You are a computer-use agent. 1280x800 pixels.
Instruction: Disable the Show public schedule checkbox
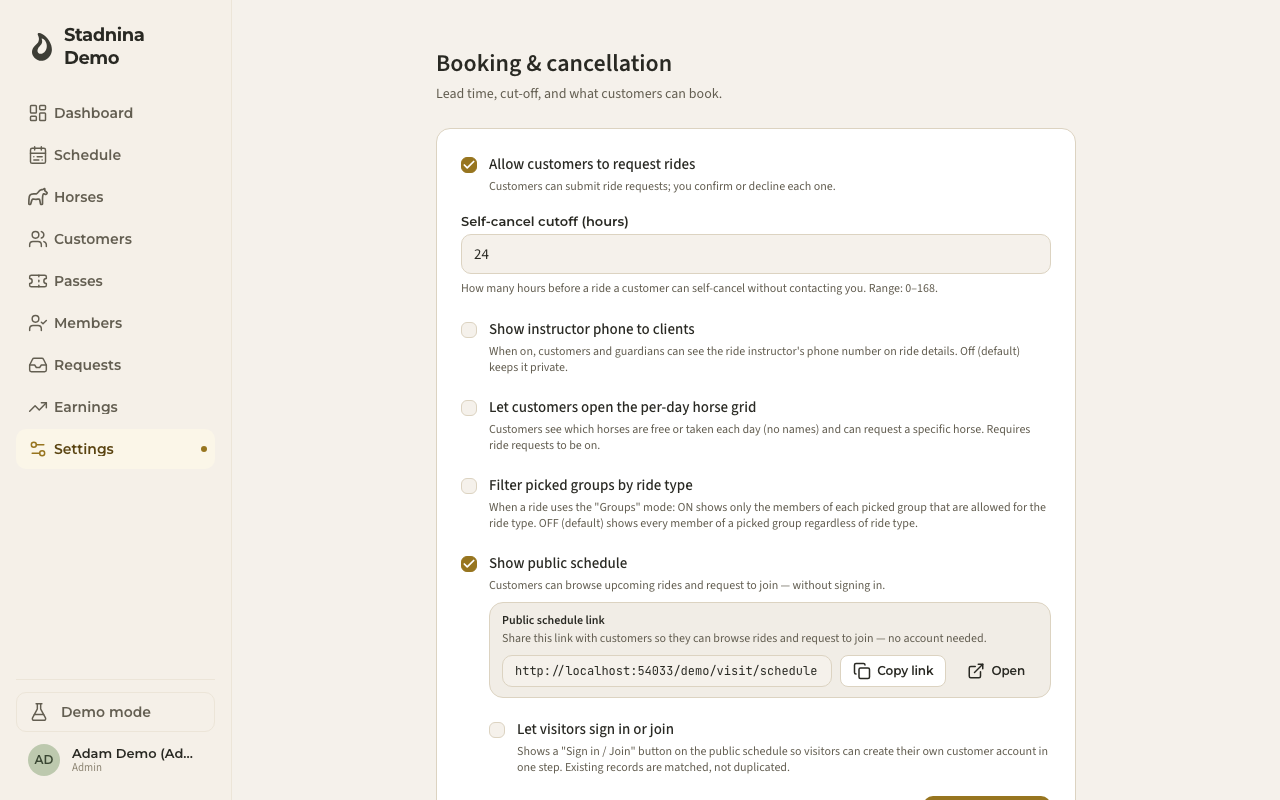pyautogui.click(x=469, y=564)
